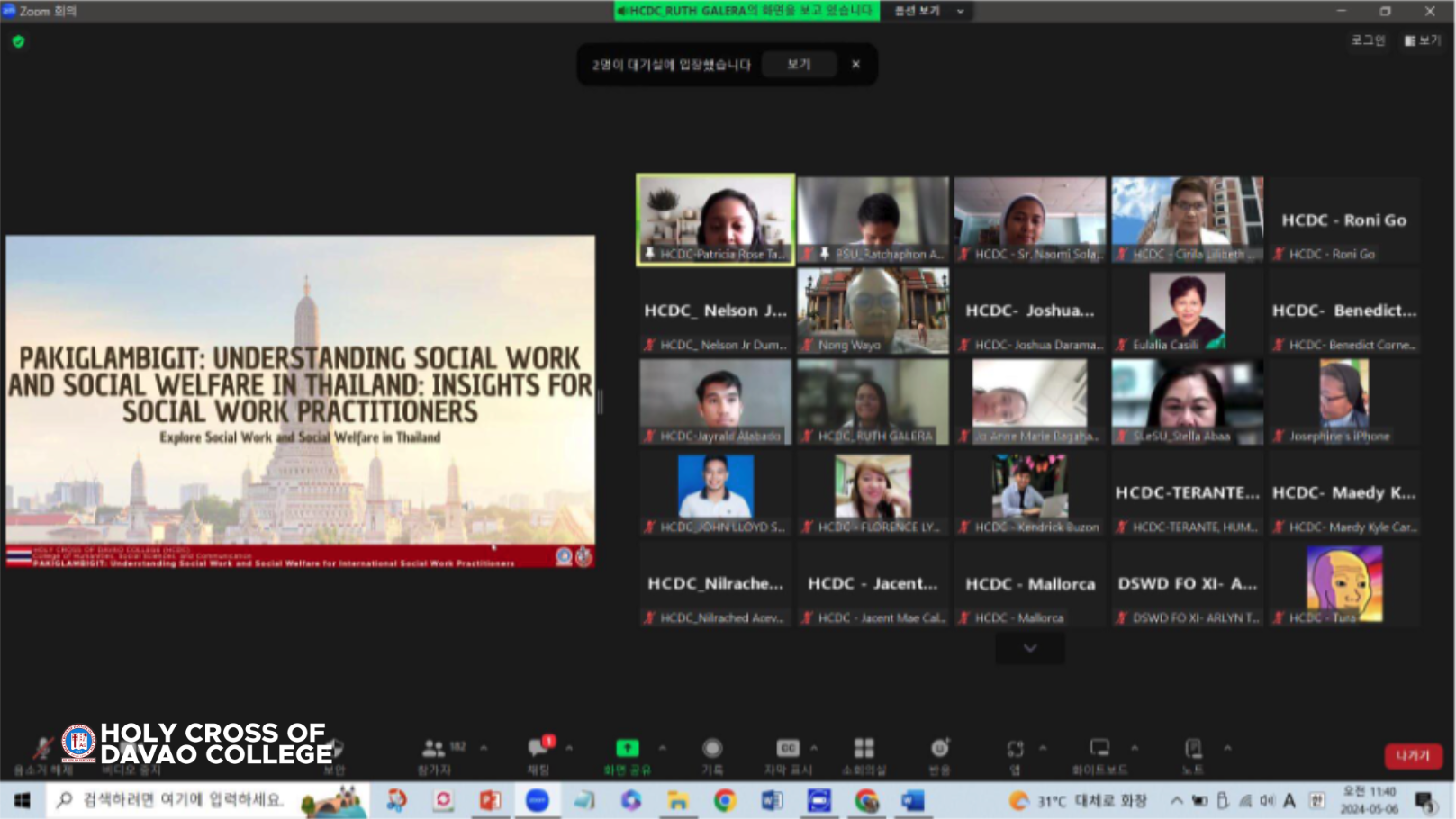Viewport: 1456px width, 819px height.
Task: Select the HCDC - Roni Go tile
Action: (1343, 220)
